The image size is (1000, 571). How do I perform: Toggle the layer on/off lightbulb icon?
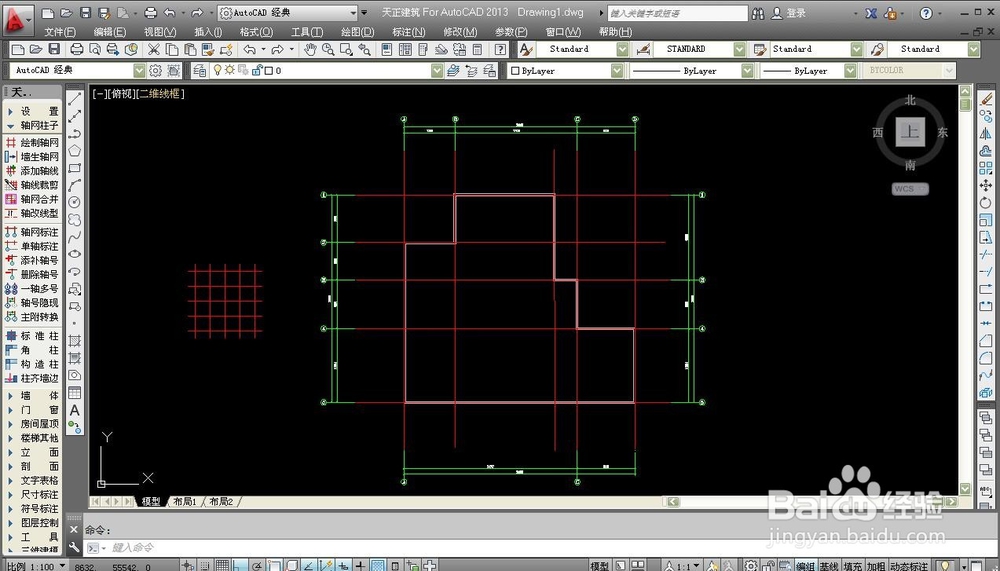[217, 70]
